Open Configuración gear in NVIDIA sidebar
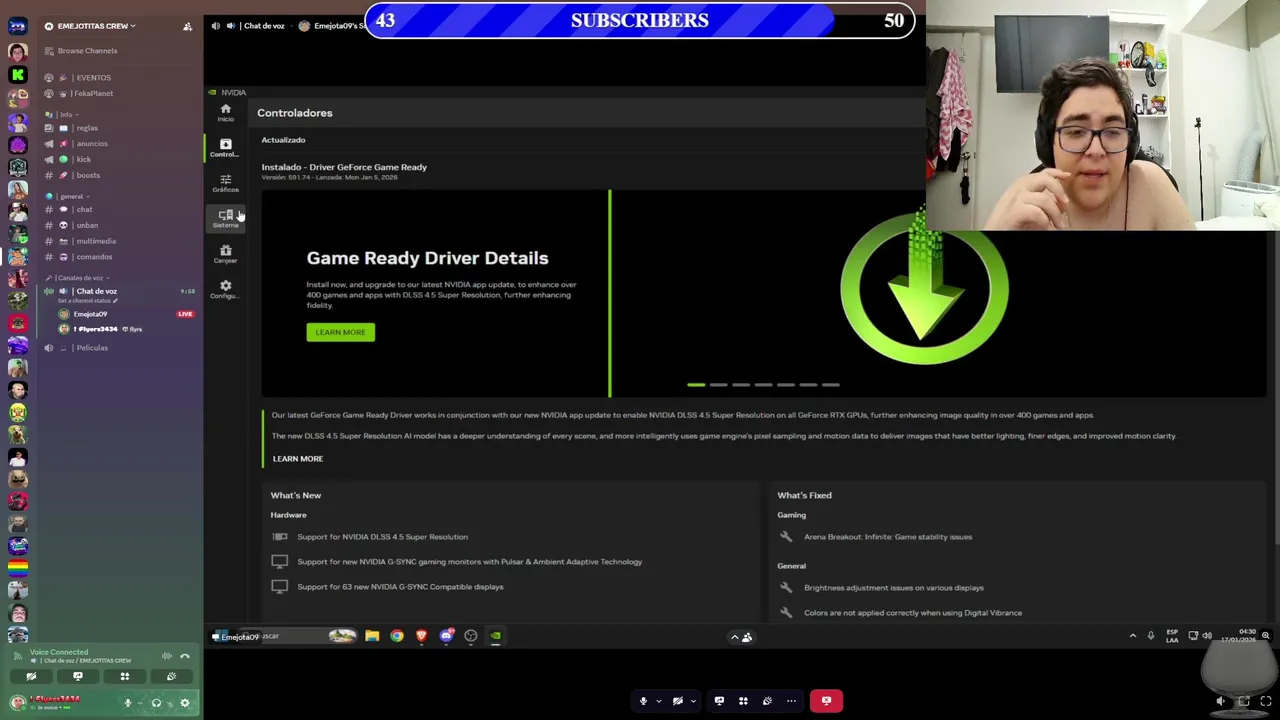1280x720 pixels. pyautogui.click(x=225, y=289)
